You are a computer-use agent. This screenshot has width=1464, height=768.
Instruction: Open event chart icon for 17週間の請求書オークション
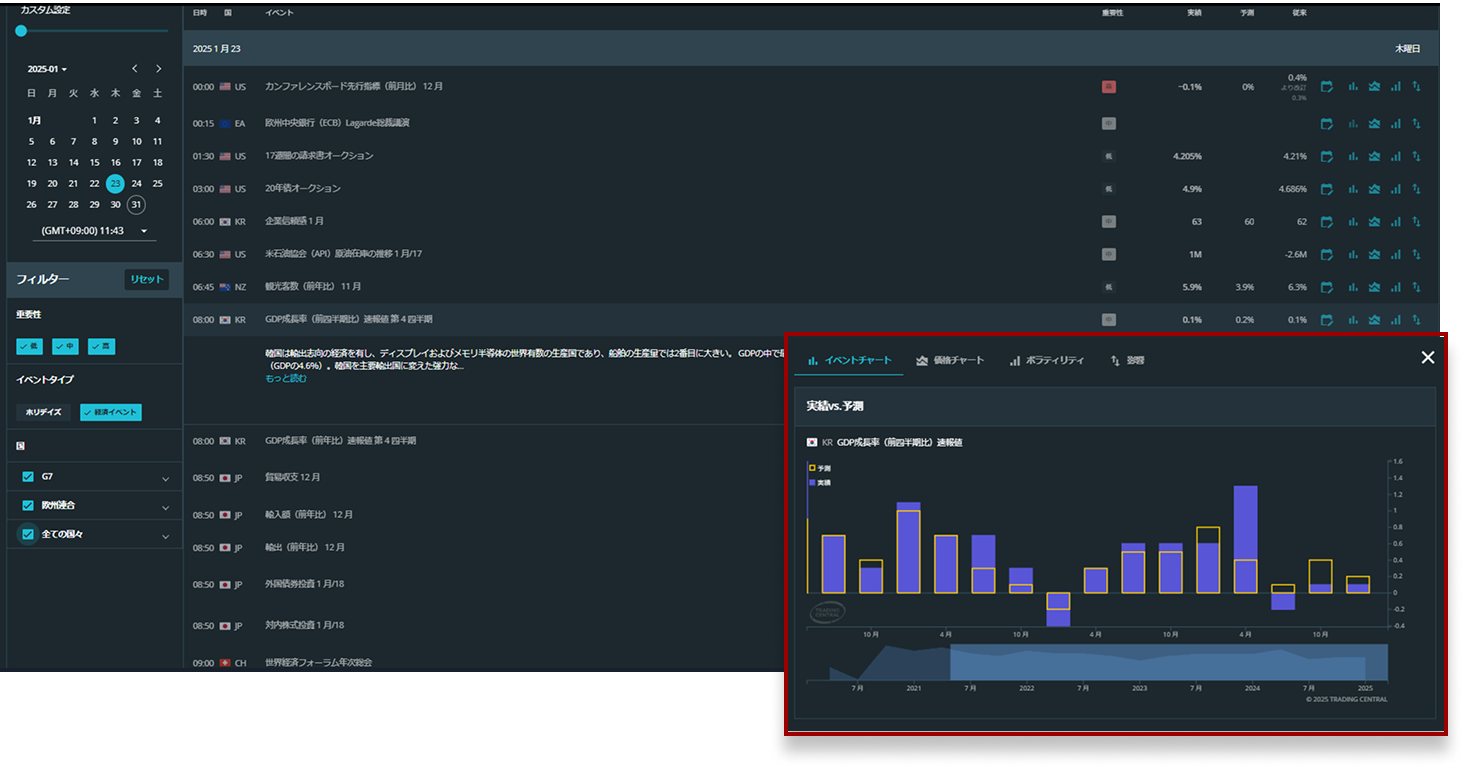[x=1353, y=156]
